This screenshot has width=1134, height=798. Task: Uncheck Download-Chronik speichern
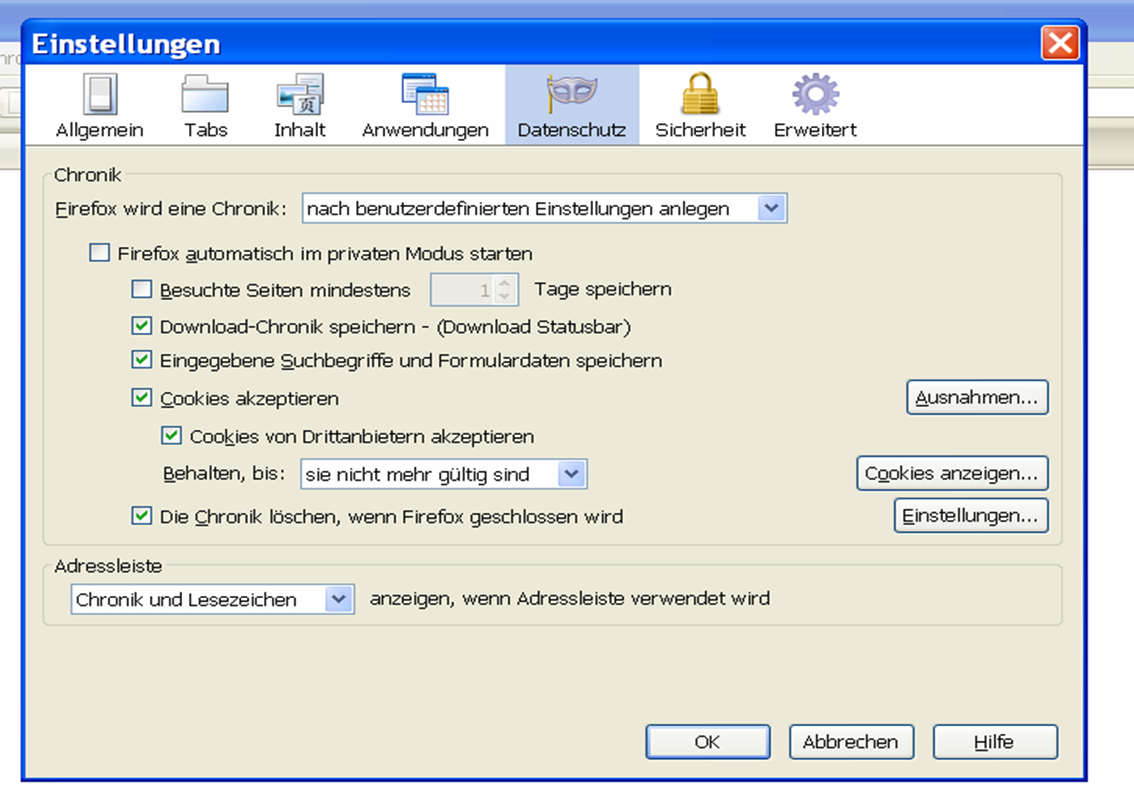tap(142, 326)
